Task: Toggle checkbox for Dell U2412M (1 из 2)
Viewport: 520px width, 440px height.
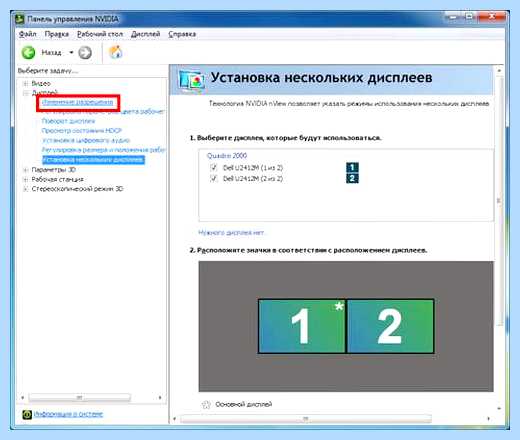Action: click(x=213, y=167)
